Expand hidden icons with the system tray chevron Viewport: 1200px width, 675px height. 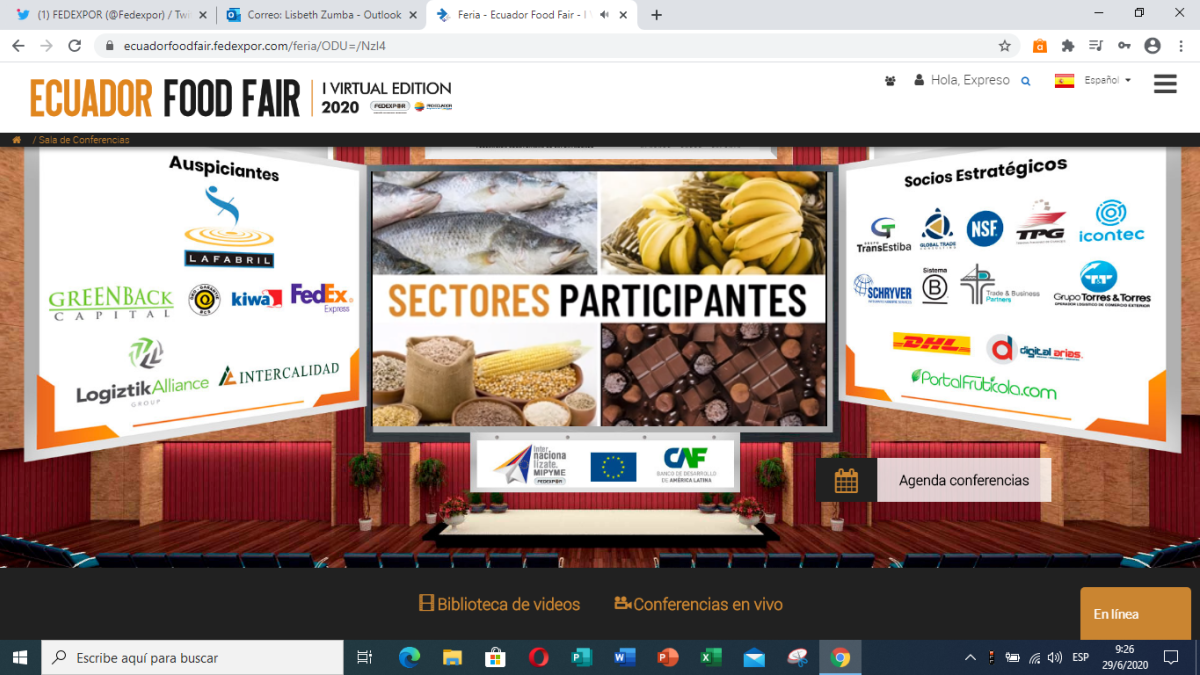coord(969,657)
